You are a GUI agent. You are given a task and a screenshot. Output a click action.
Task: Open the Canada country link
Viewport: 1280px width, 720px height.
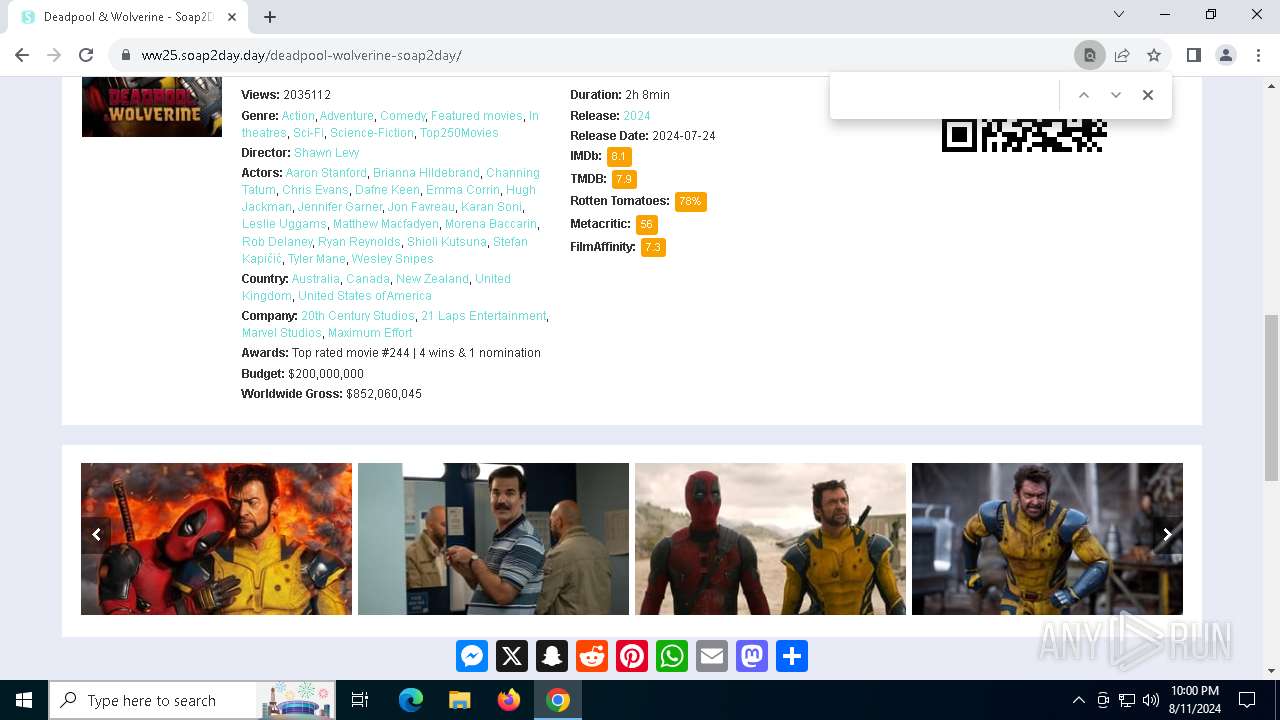pos(368,279)
